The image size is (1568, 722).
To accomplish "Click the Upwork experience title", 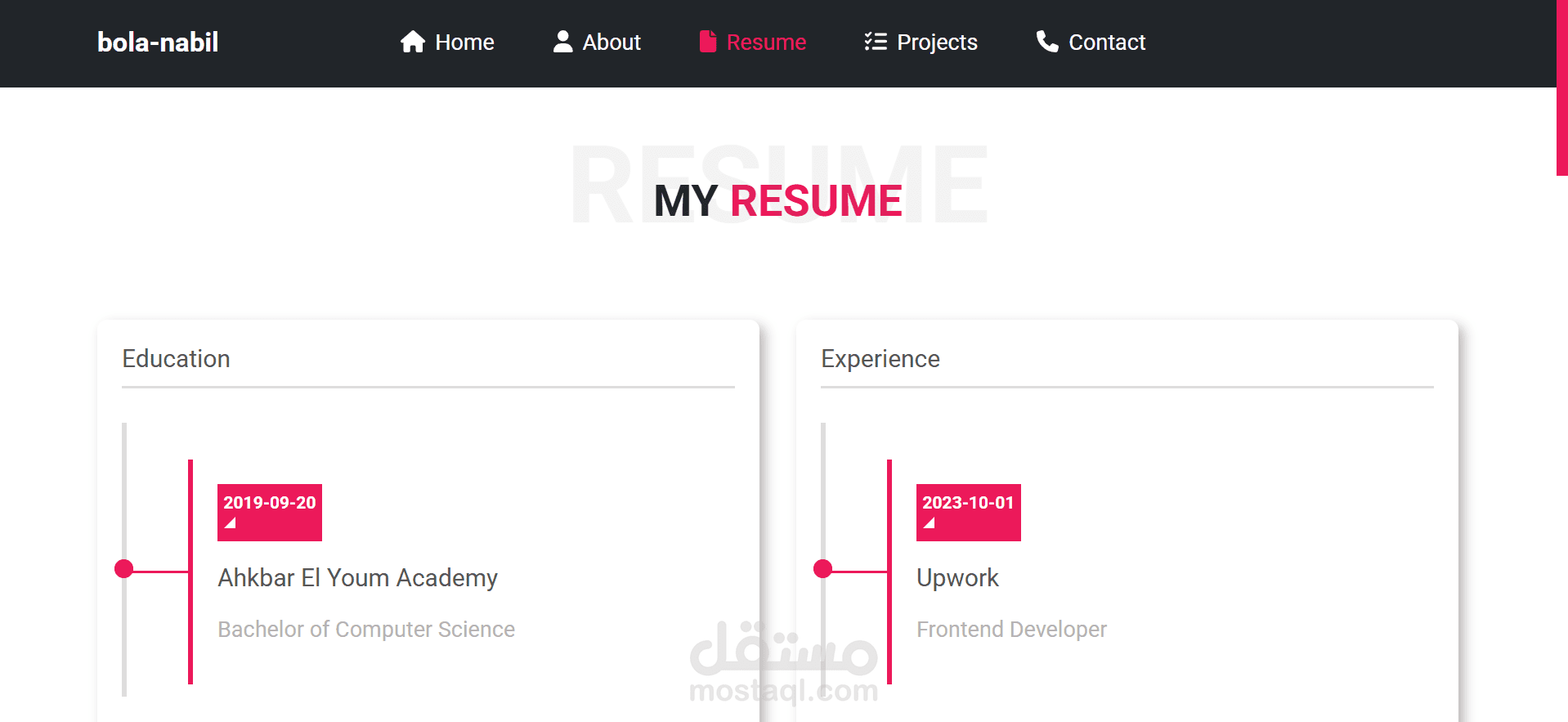I will point(957,578).
